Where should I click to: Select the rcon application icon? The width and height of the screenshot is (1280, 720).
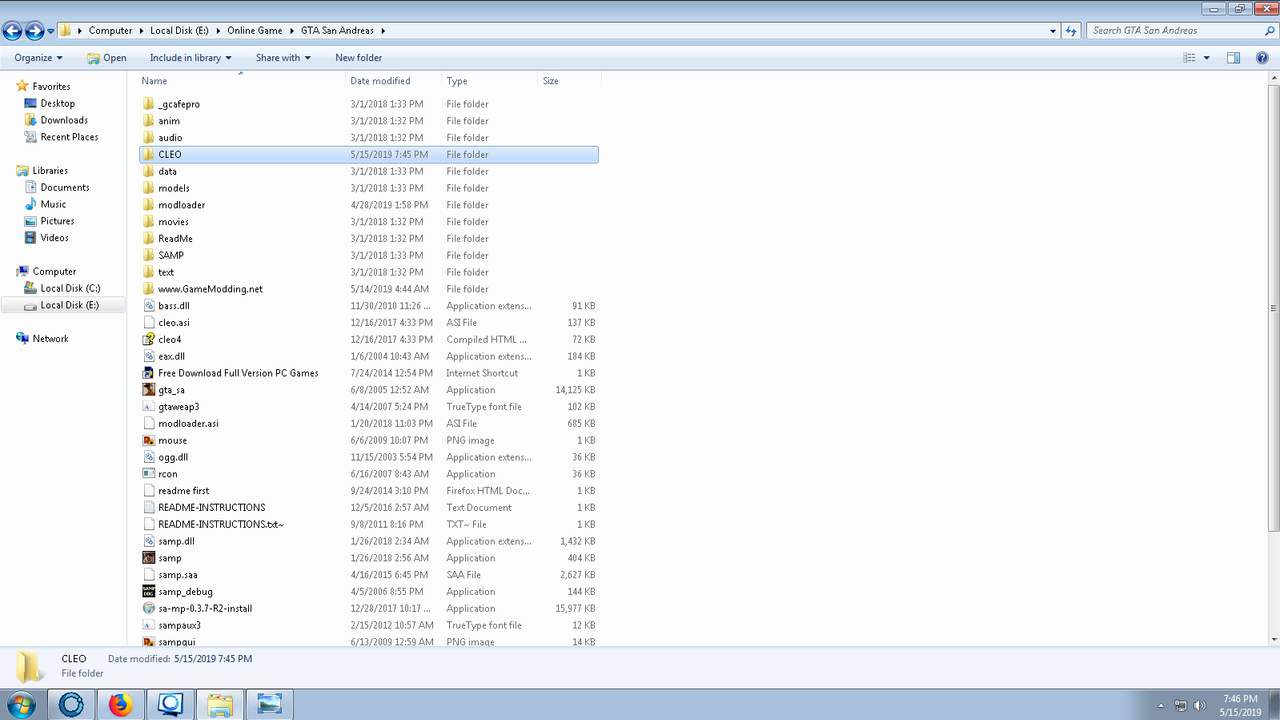coord(149,474)
